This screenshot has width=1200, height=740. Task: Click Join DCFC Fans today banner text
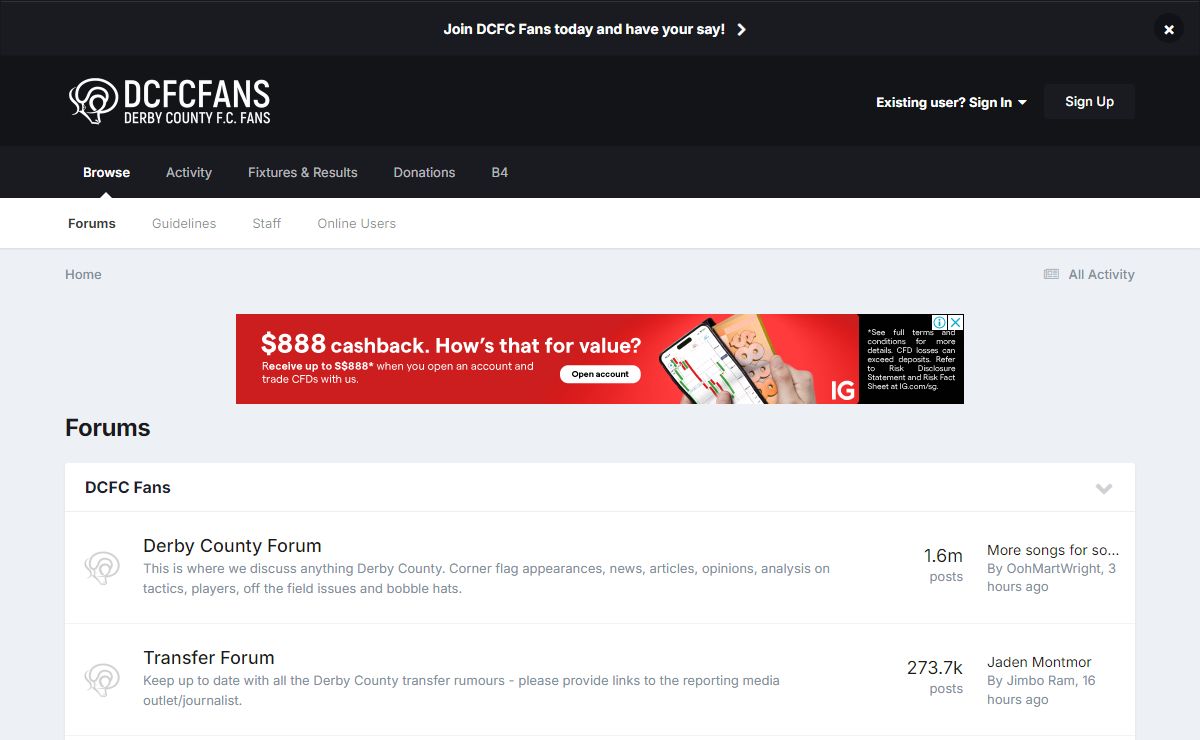point(584,29)
